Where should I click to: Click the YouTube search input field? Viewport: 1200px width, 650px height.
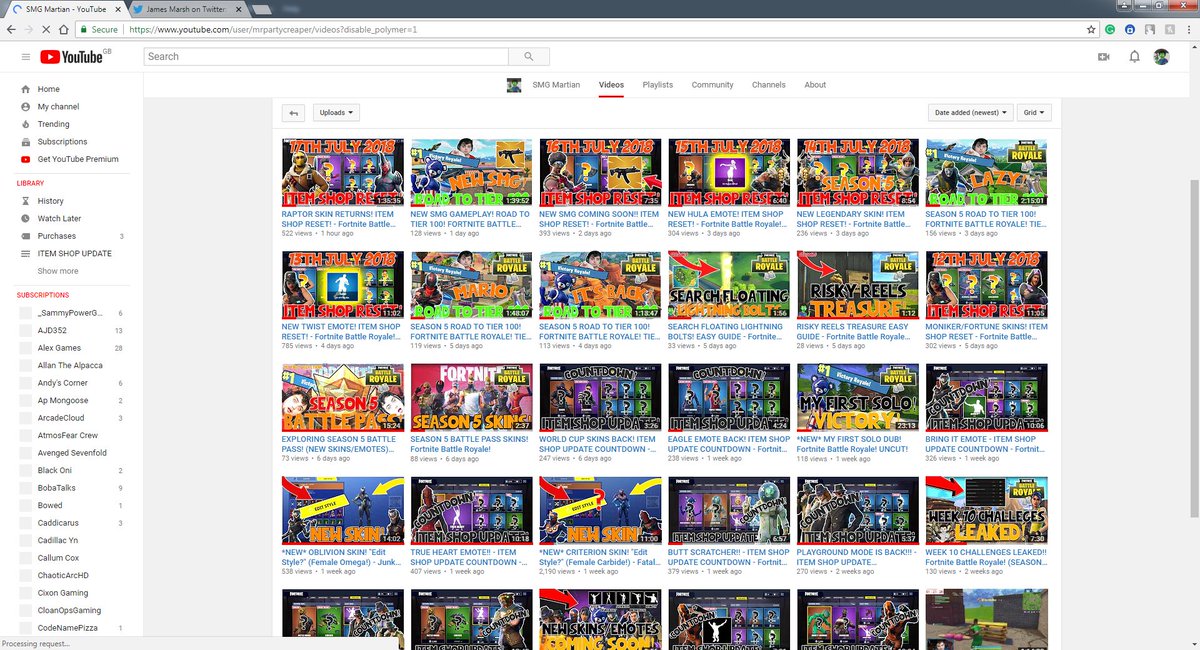tap(324, 57)
